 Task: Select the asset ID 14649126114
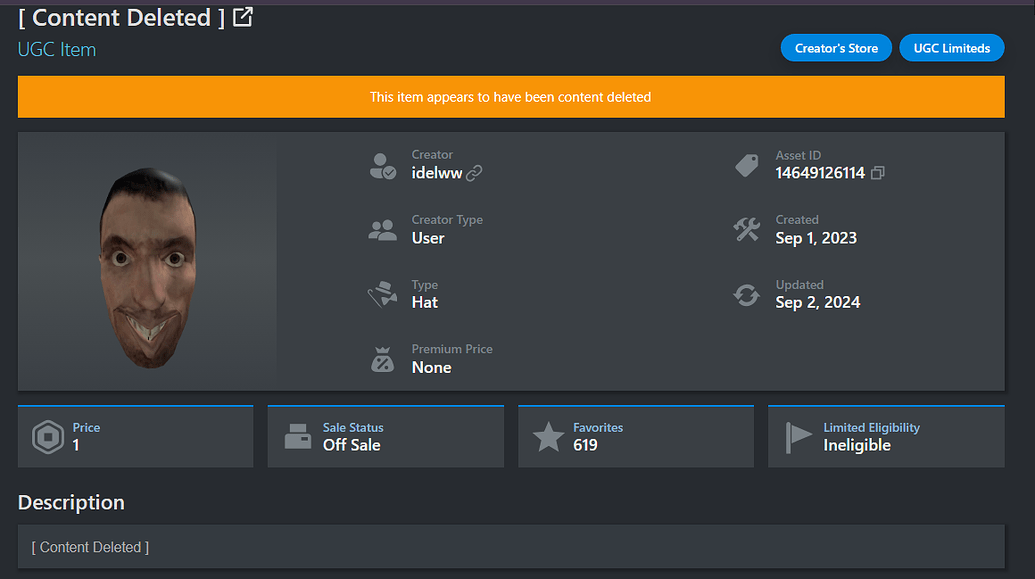point(820,173)
